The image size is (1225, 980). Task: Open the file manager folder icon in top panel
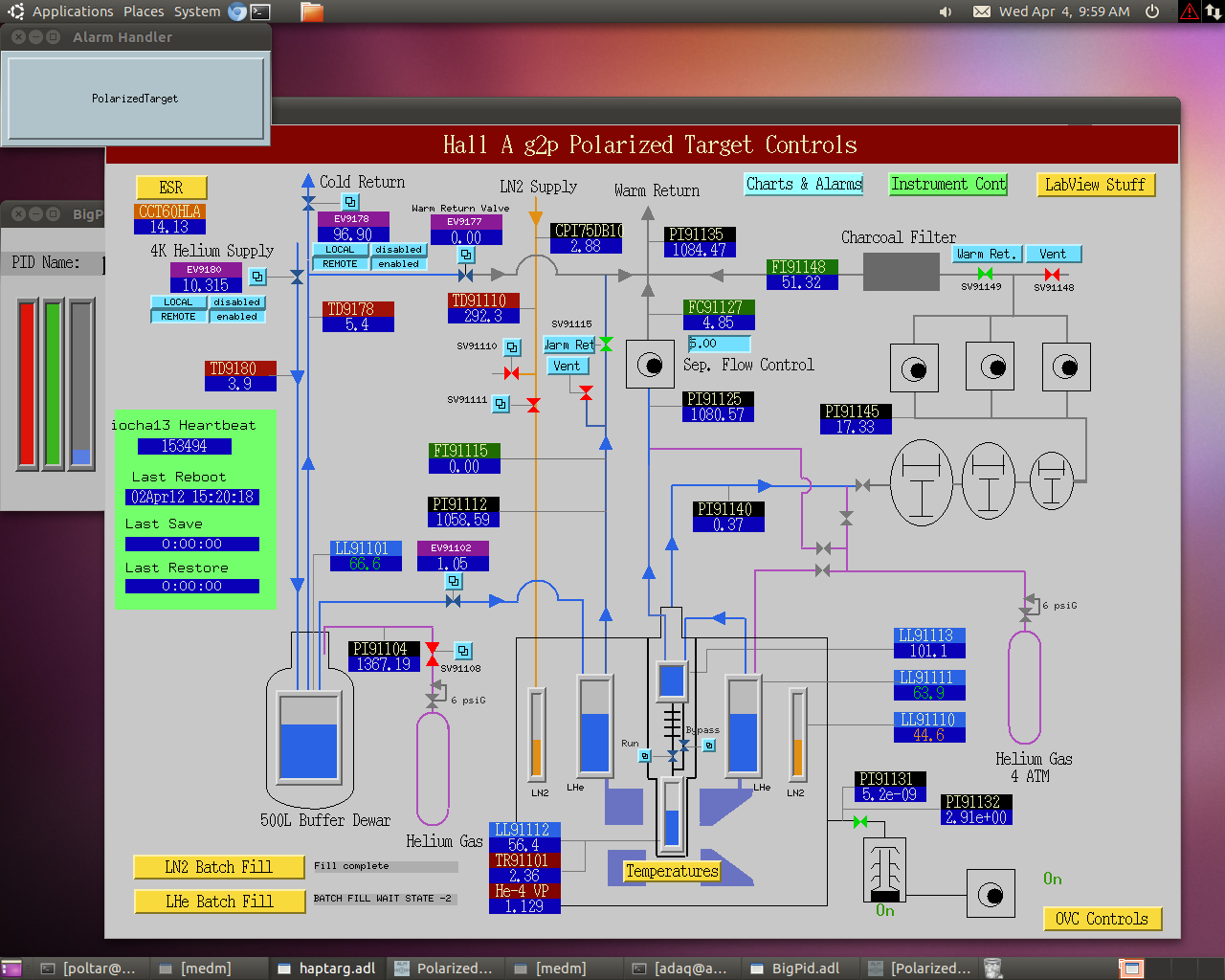pyautogui.click(x=312, y=11)
